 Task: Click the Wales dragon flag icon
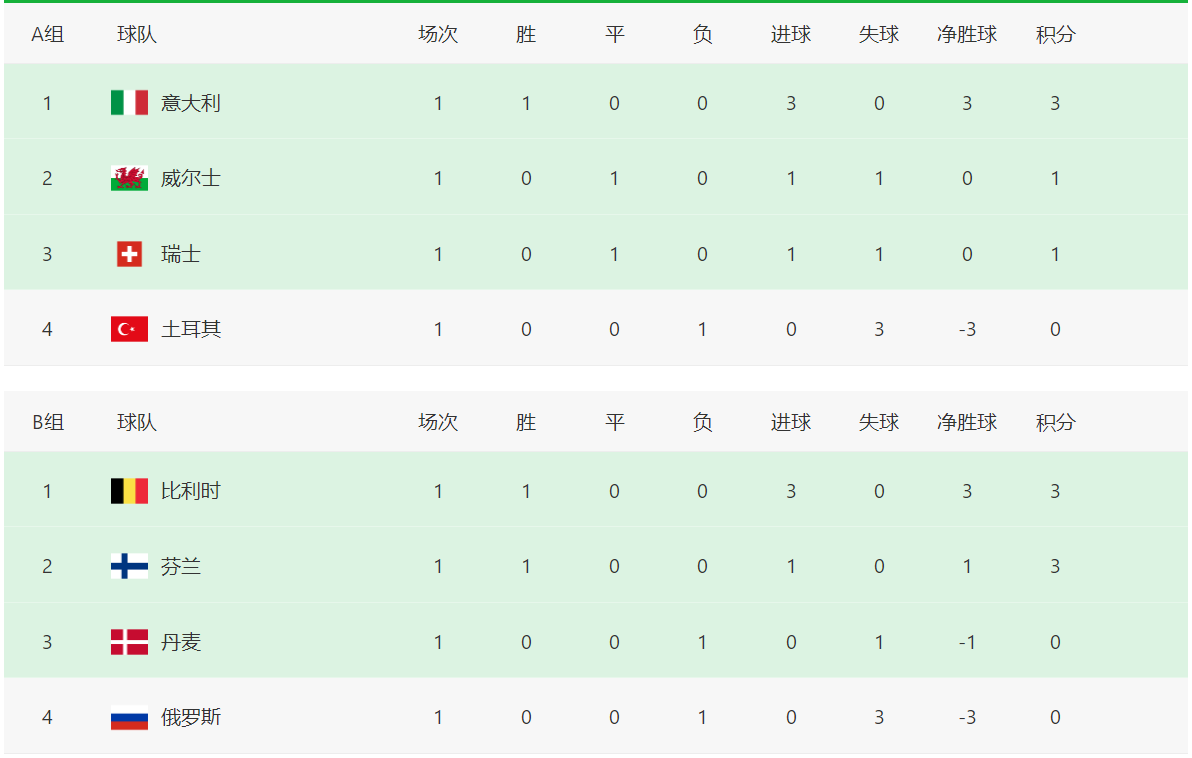[x=129, y=179]
